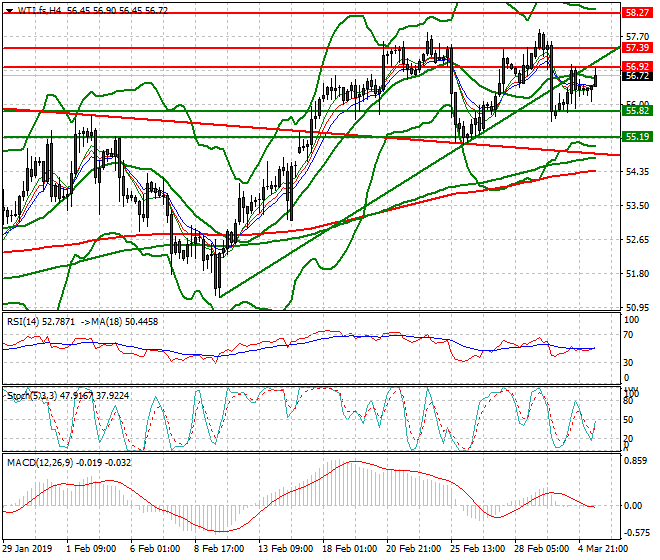The height and width of the screenshot is (560, 660).
Task: Select the 55.82 green price level label
Action: [x=637, y=111]
